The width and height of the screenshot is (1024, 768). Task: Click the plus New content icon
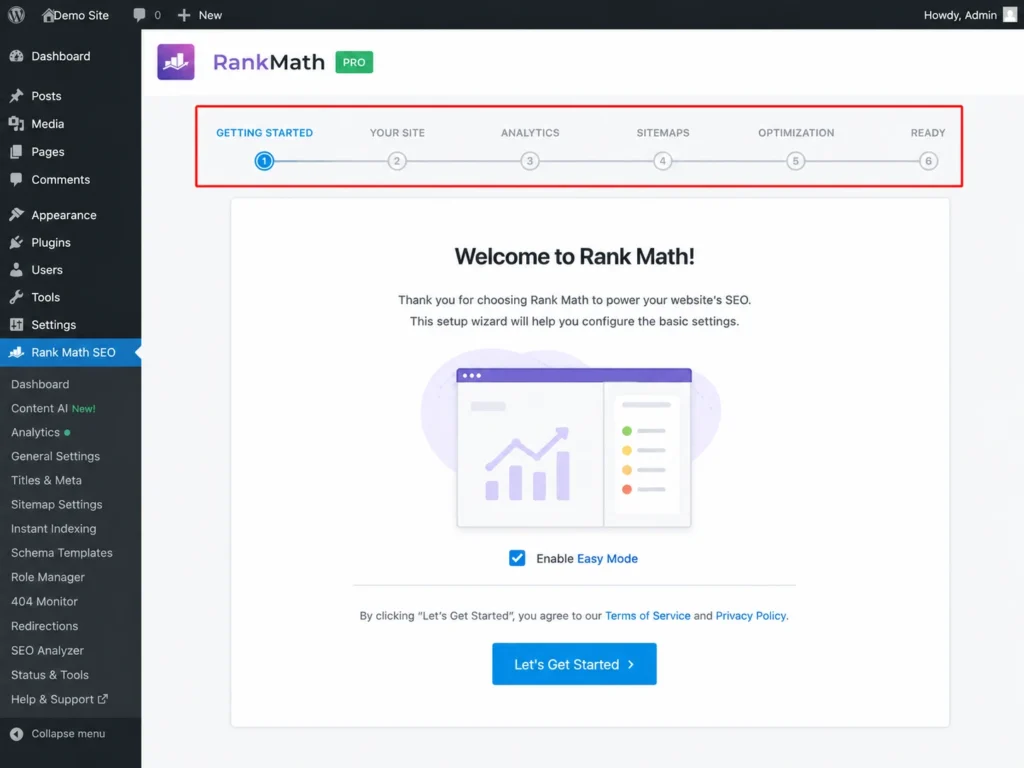pos(184,15)
